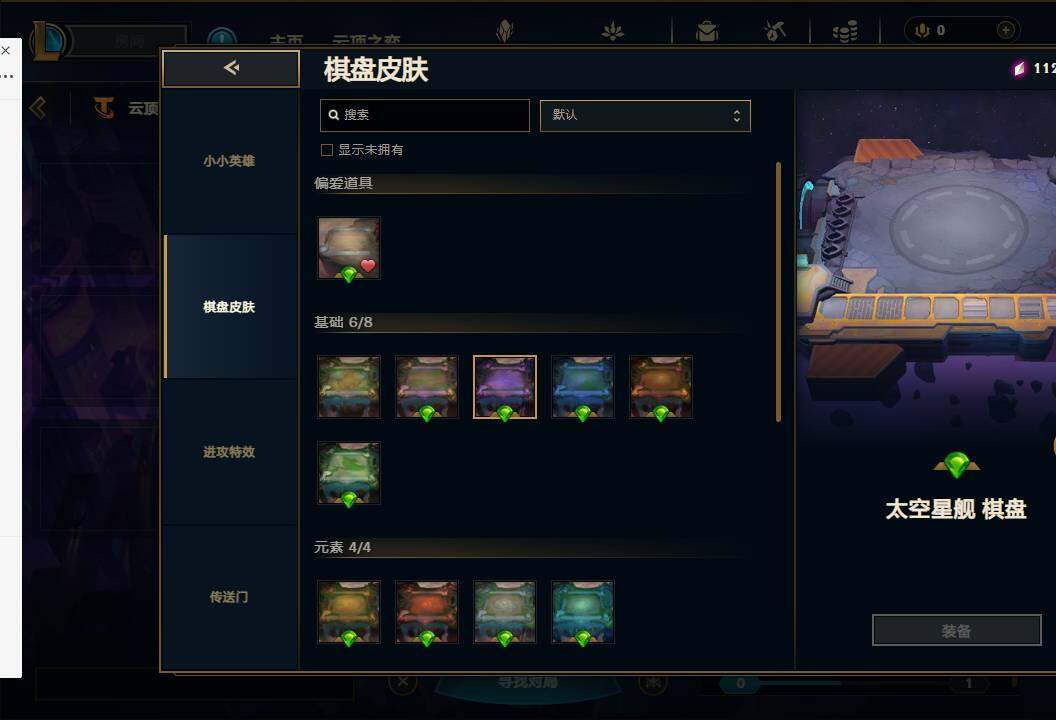The width and height of the screenshot is (1056, 720).
Task: Click the back arrow button
Action: pyautogui.click(x=231, y=68)
